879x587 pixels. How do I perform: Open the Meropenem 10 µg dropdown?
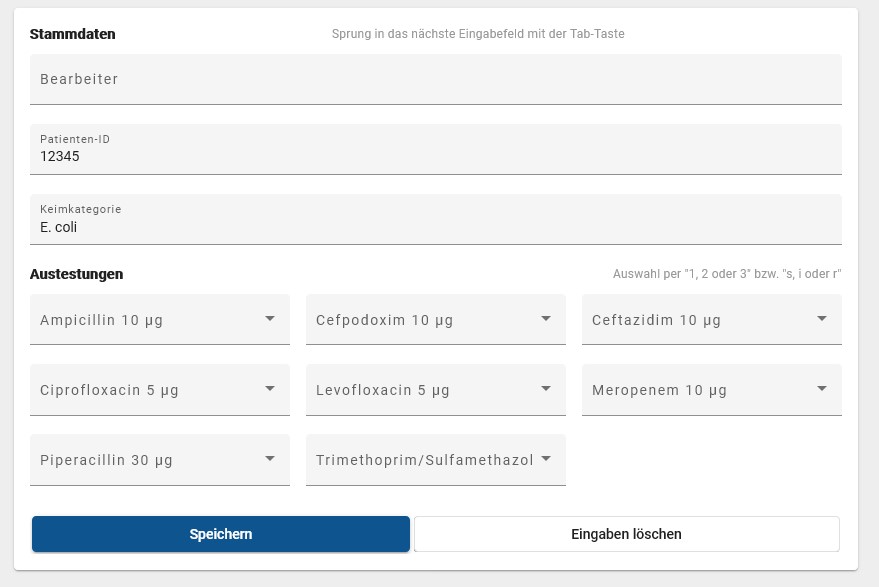coord(712,390)
